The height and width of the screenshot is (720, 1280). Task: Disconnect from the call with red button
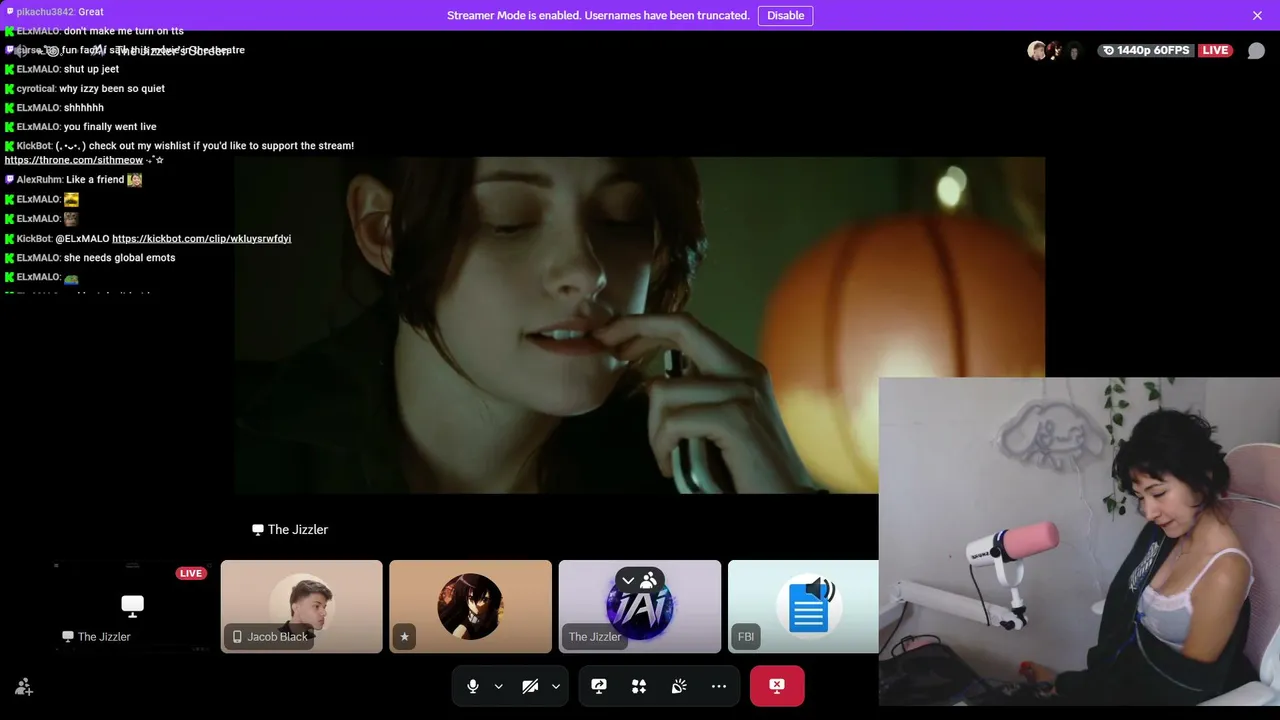(x=777, y=686)
